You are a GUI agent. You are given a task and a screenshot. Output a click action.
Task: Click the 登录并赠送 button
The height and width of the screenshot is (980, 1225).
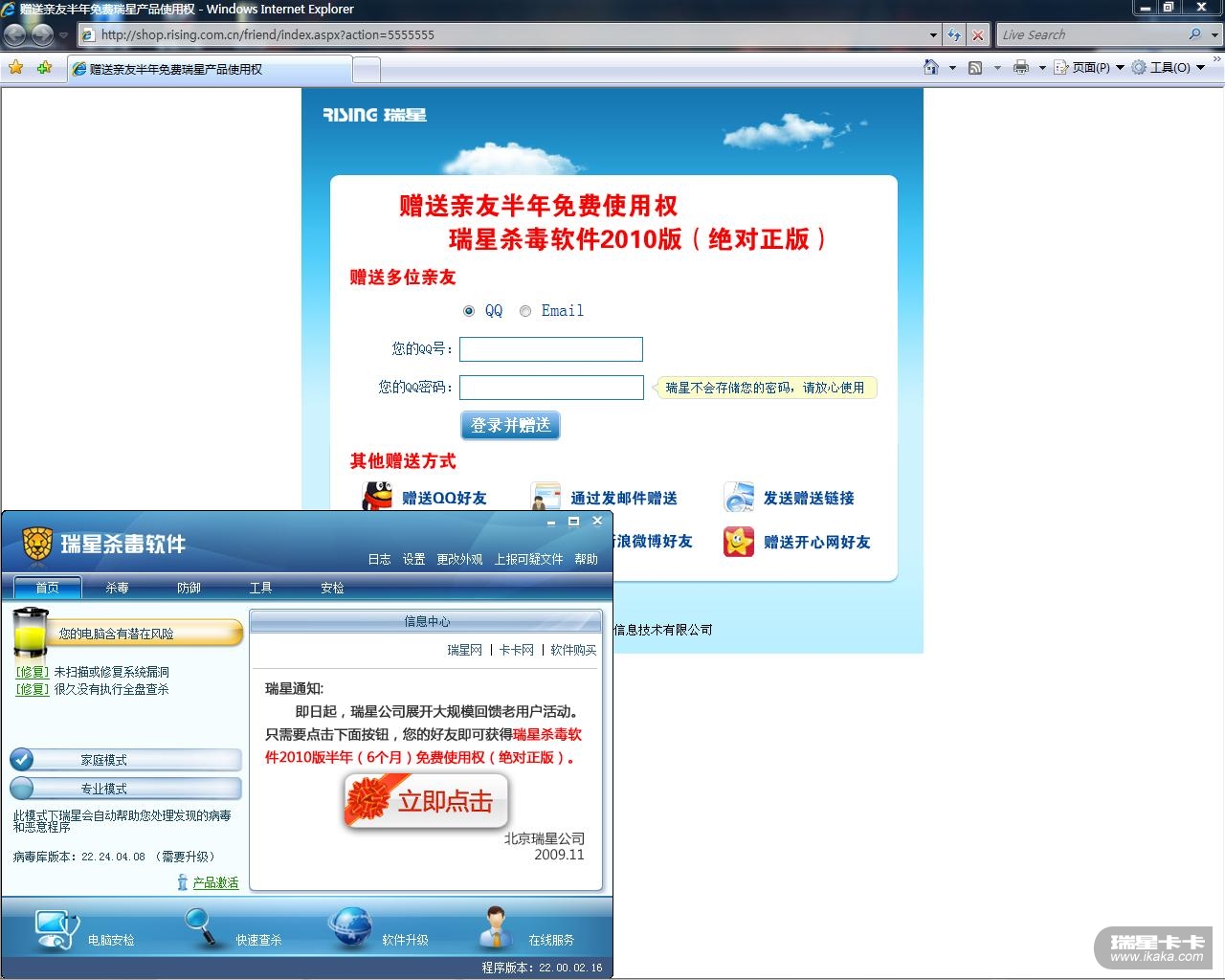click(x=510, y=425)
